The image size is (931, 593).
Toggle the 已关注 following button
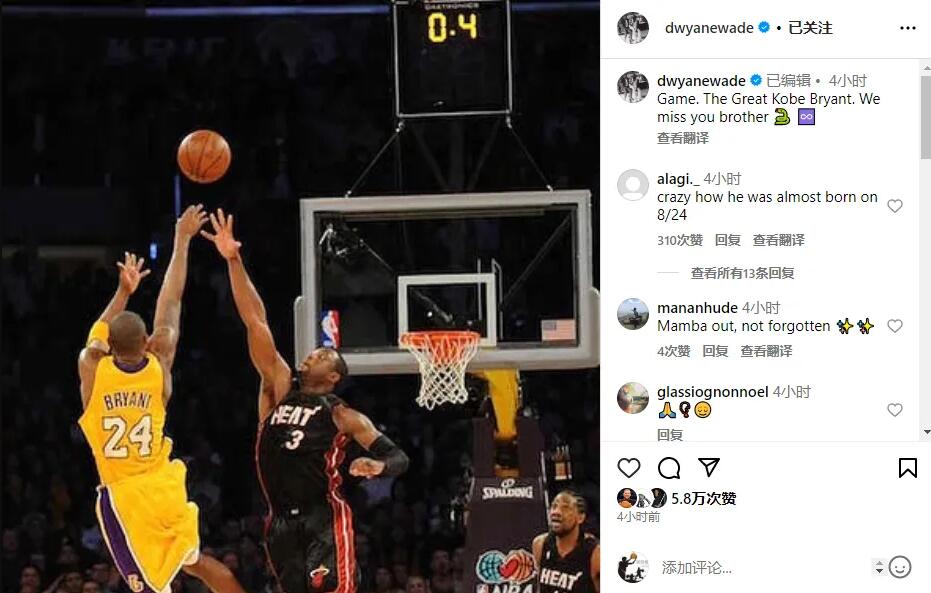tap(810, 28)
